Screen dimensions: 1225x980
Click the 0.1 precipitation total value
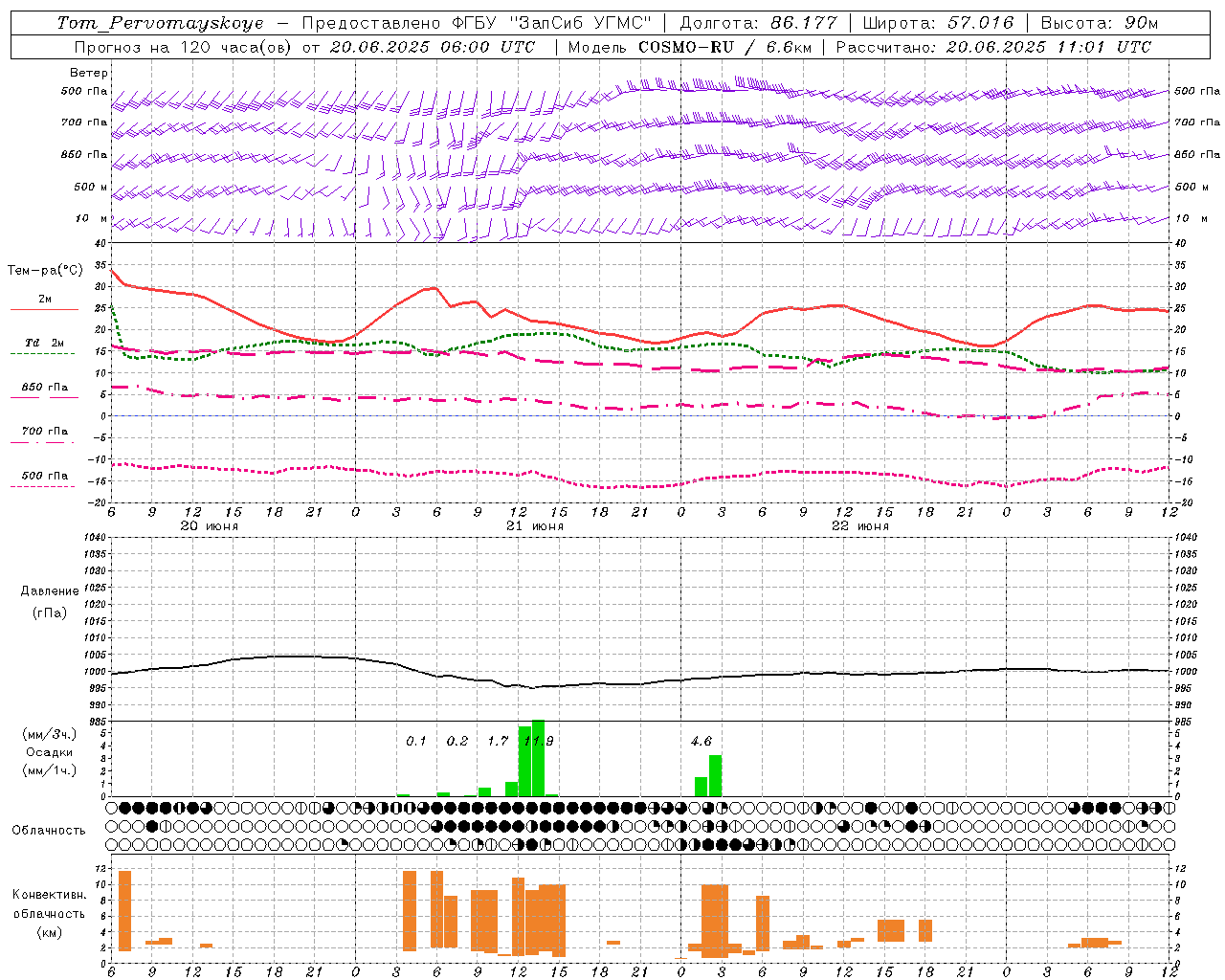416,741
